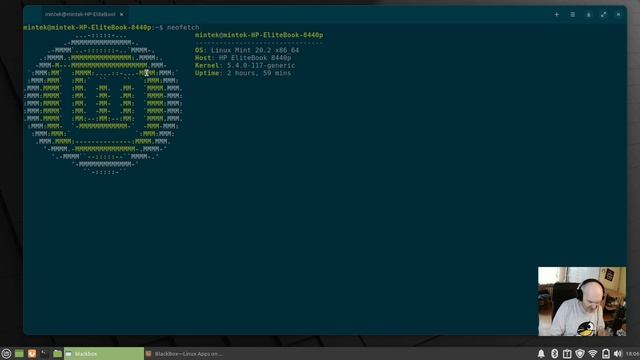Open the BlackBox hamburger menu

(573, 14)
